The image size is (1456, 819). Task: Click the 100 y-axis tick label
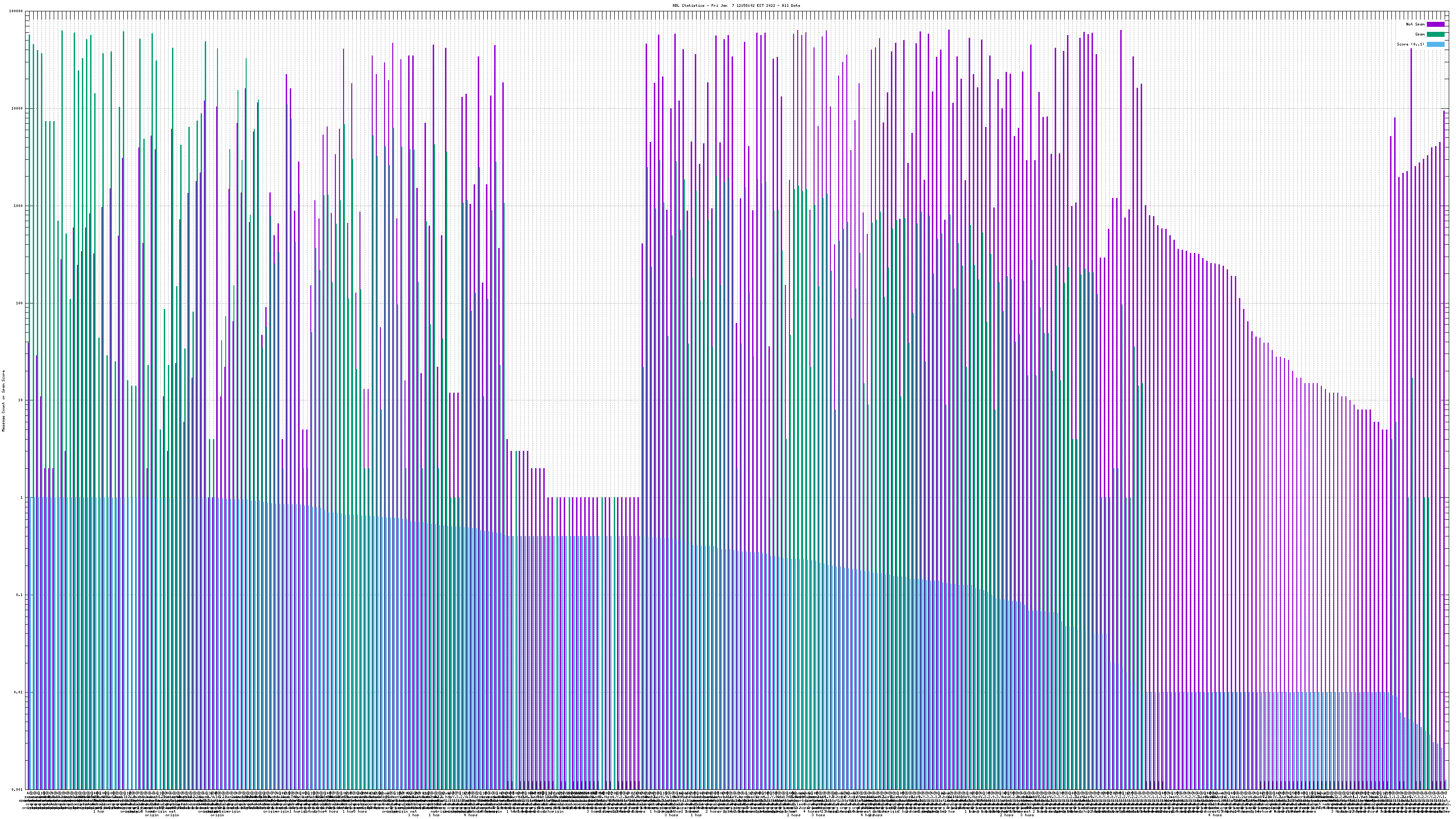pos(20,303)
